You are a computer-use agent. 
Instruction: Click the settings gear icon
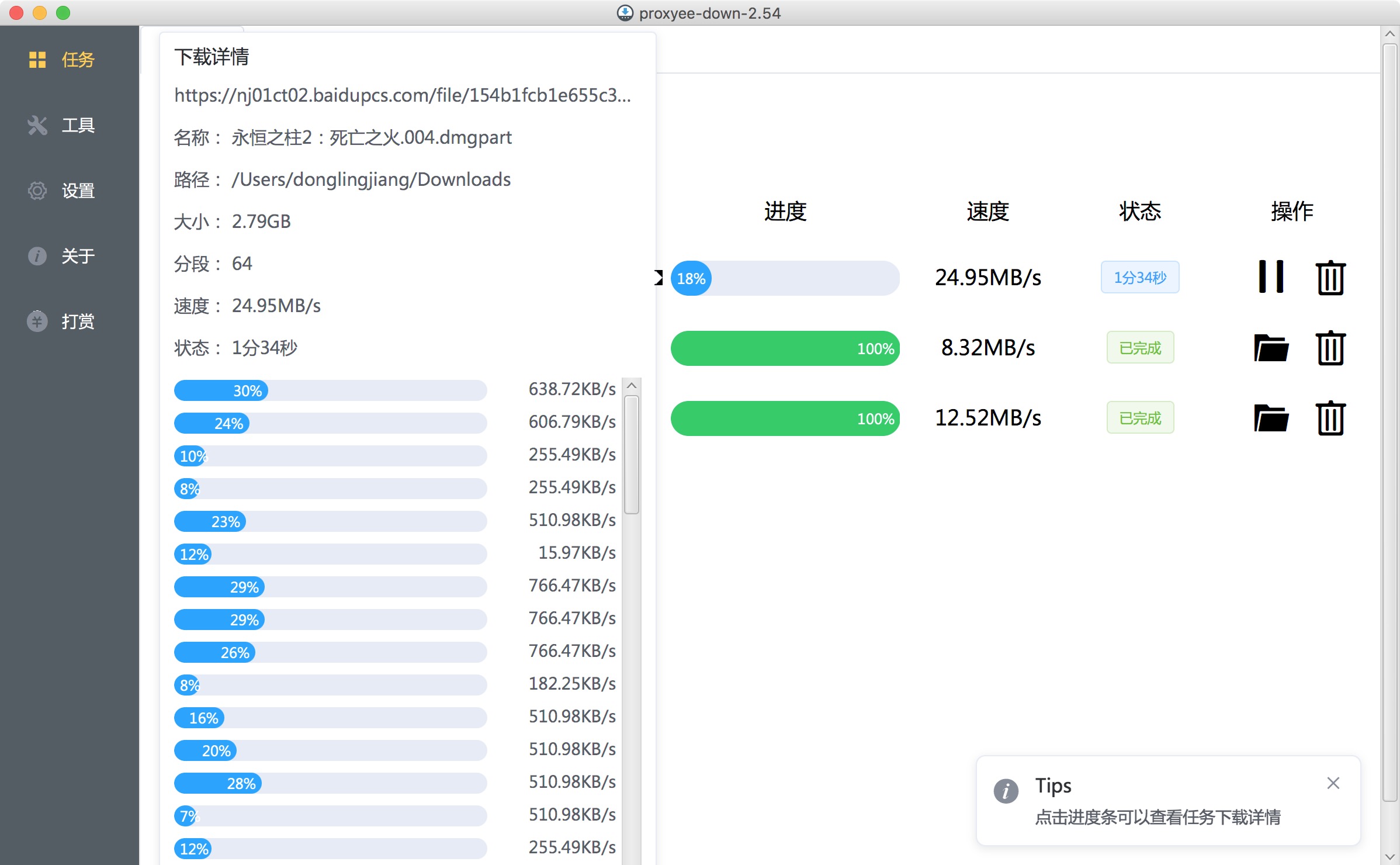37,191
